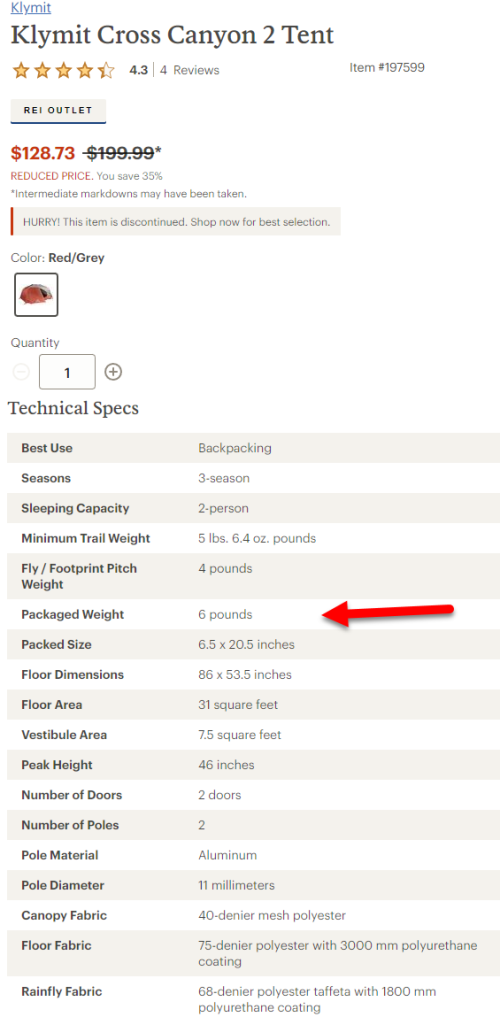Click the Best Use Backpacking row

(254, 448)
